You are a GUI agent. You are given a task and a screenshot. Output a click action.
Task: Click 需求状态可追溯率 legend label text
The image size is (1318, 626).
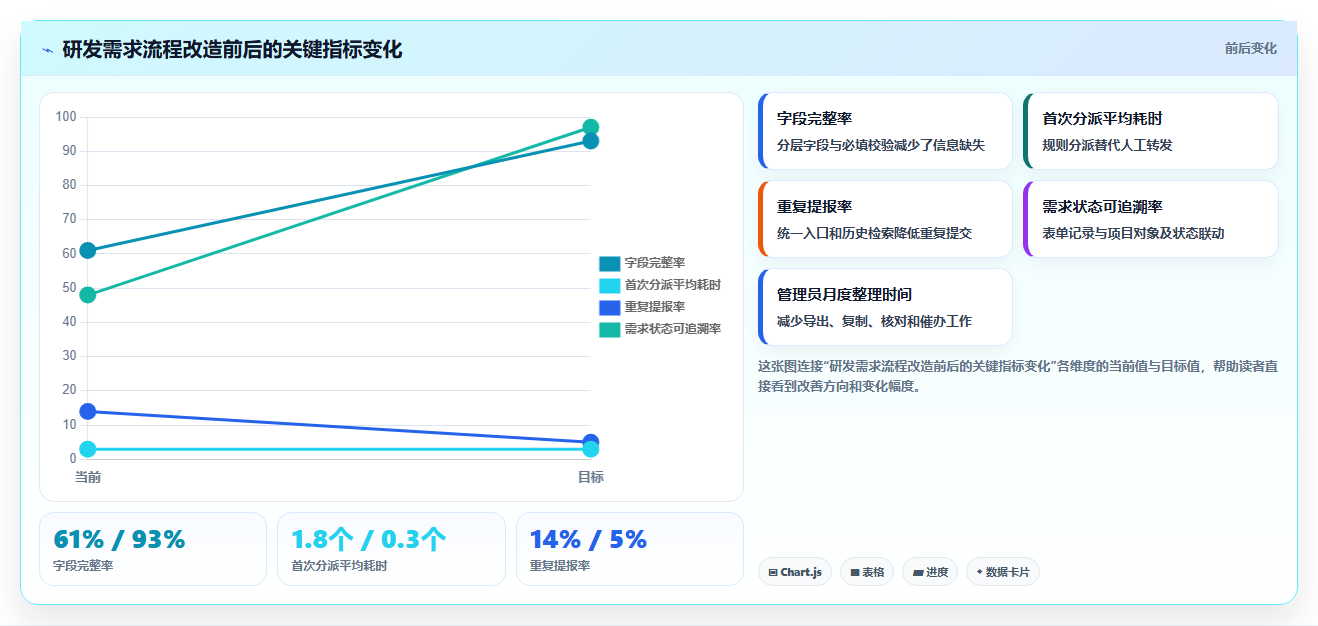[672, 329]
